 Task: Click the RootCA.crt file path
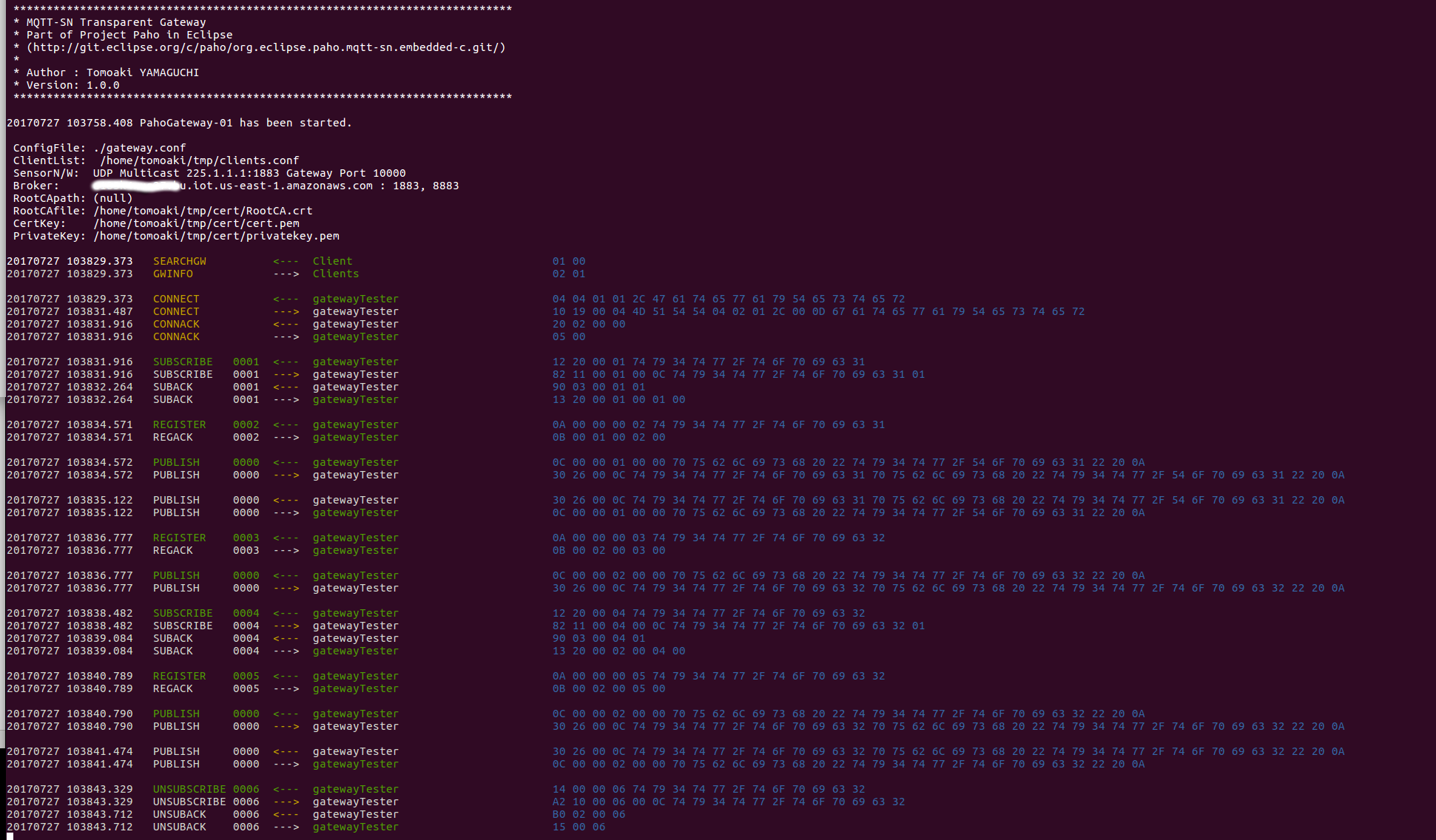(x=203, y=211)
